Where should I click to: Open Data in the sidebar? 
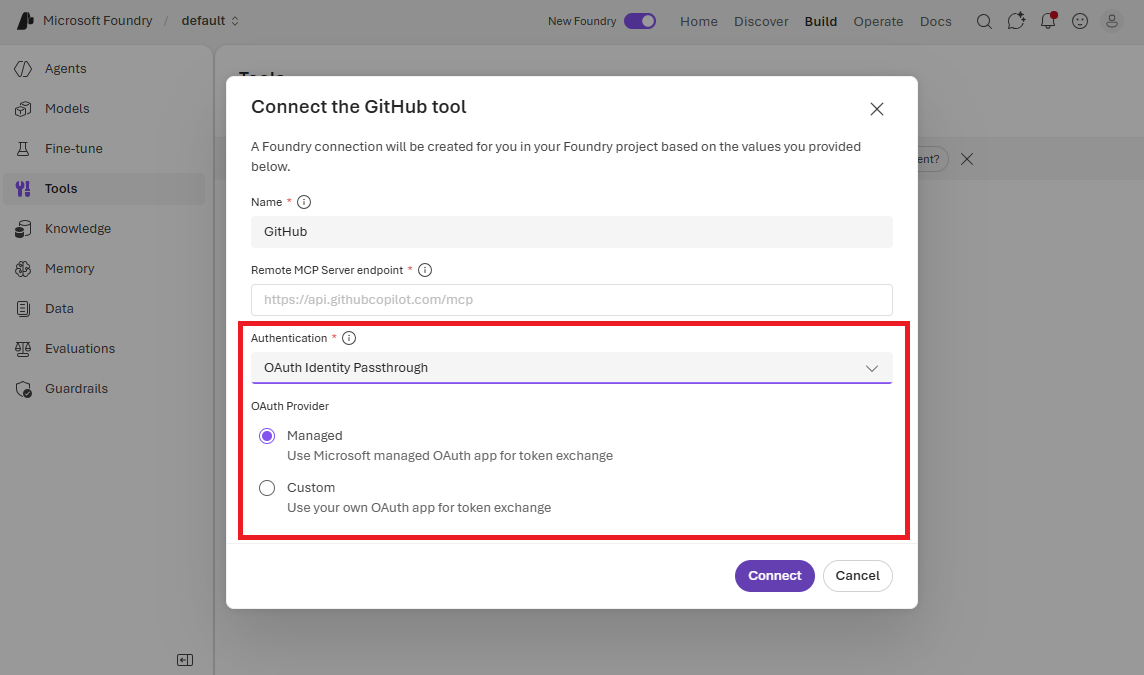pos(104,309)
